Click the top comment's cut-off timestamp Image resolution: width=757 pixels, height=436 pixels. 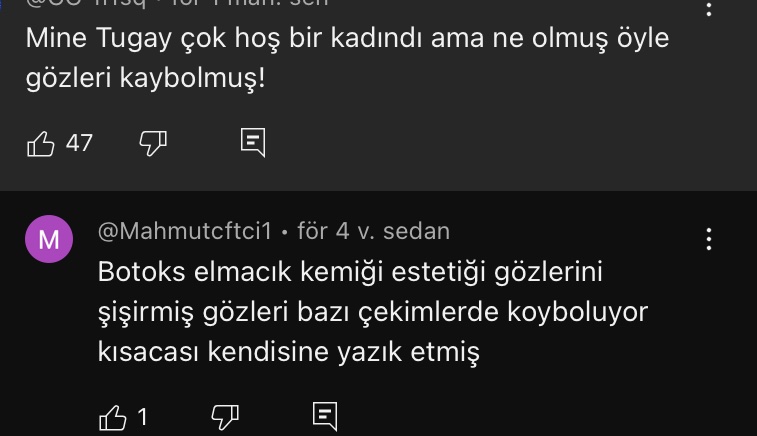pos(250,3)
